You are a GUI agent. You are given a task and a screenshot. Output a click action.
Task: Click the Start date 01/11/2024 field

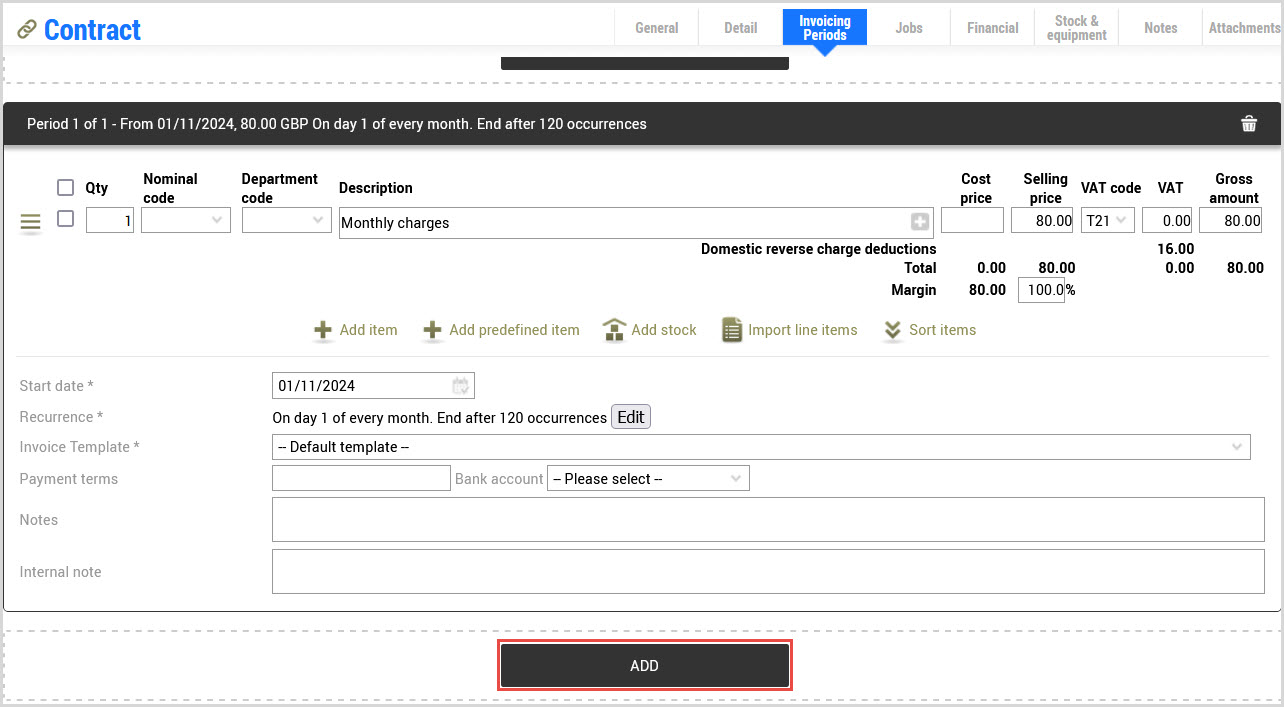coord(373,385)
